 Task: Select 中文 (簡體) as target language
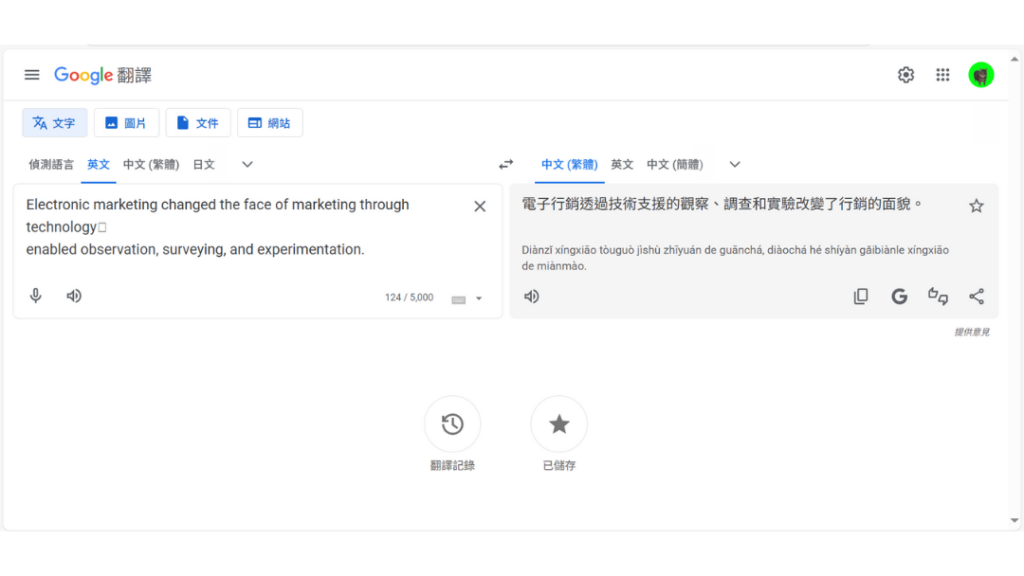(675, 165)
